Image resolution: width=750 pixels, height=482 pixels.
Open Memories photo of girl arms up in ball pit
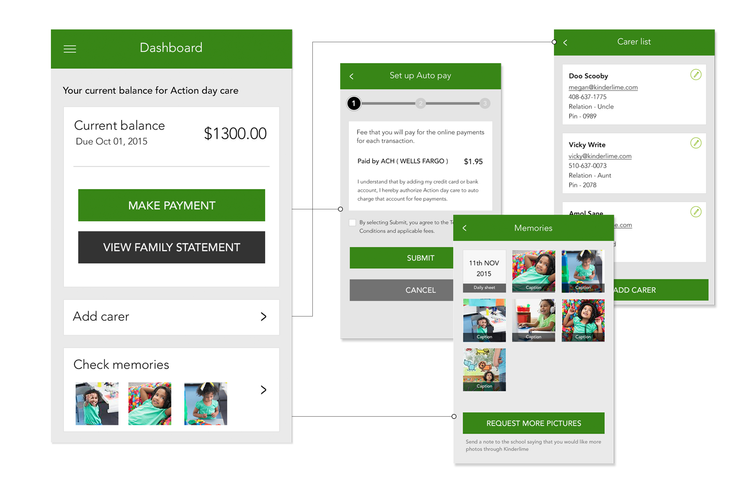tap(583, 320)
